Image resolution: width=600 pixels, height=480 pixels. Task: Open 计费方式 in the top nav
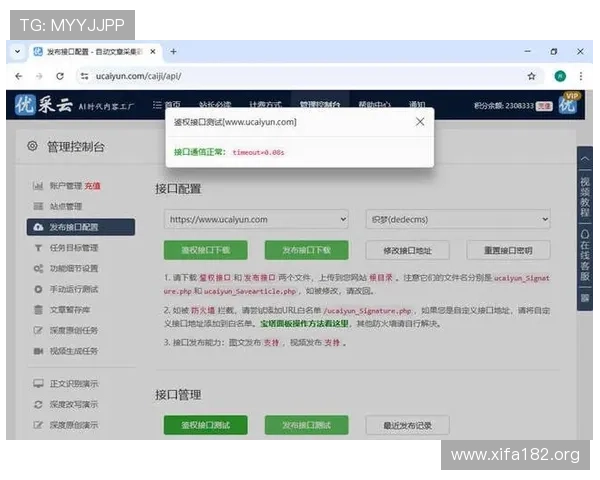(x=265, y=104)
